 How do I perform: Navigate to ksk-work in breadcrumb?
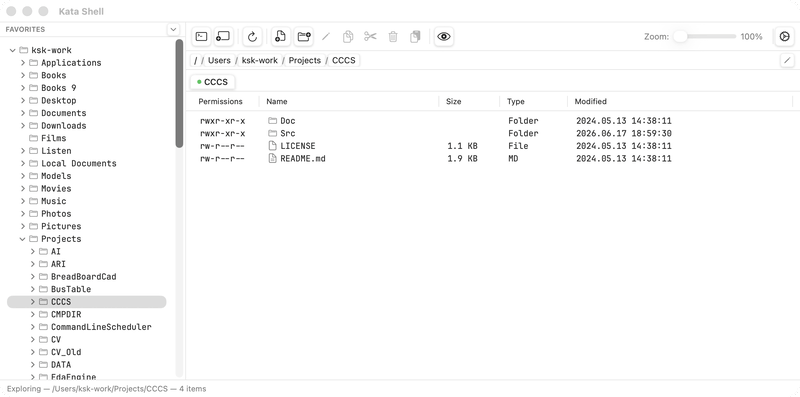[260, 60]
